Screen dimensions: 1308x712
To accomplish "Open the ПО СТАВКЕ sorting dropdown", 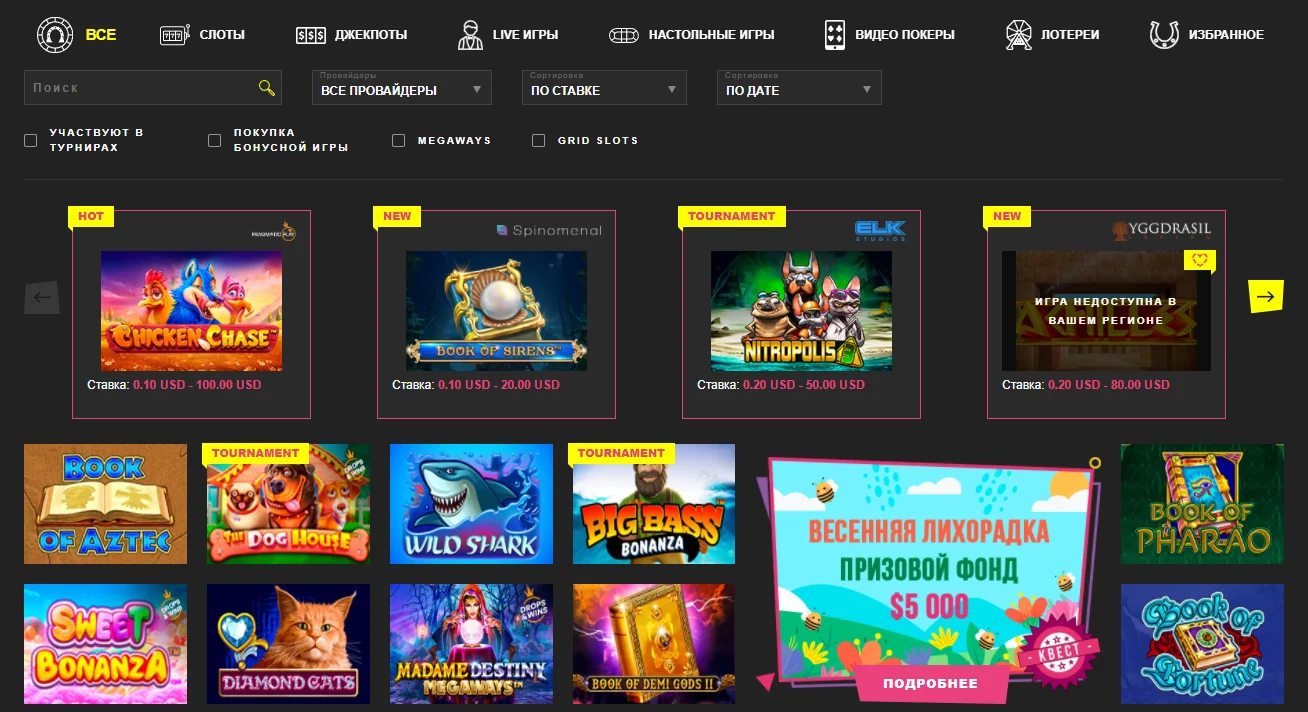I will coord(604,87).
